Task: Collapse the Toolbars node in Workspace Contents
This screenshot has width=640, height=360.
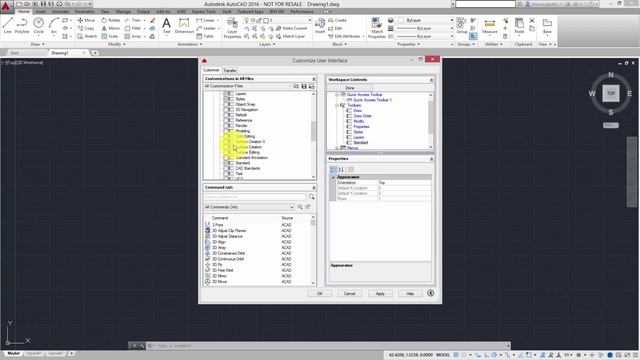Action: tap(337, 105)
